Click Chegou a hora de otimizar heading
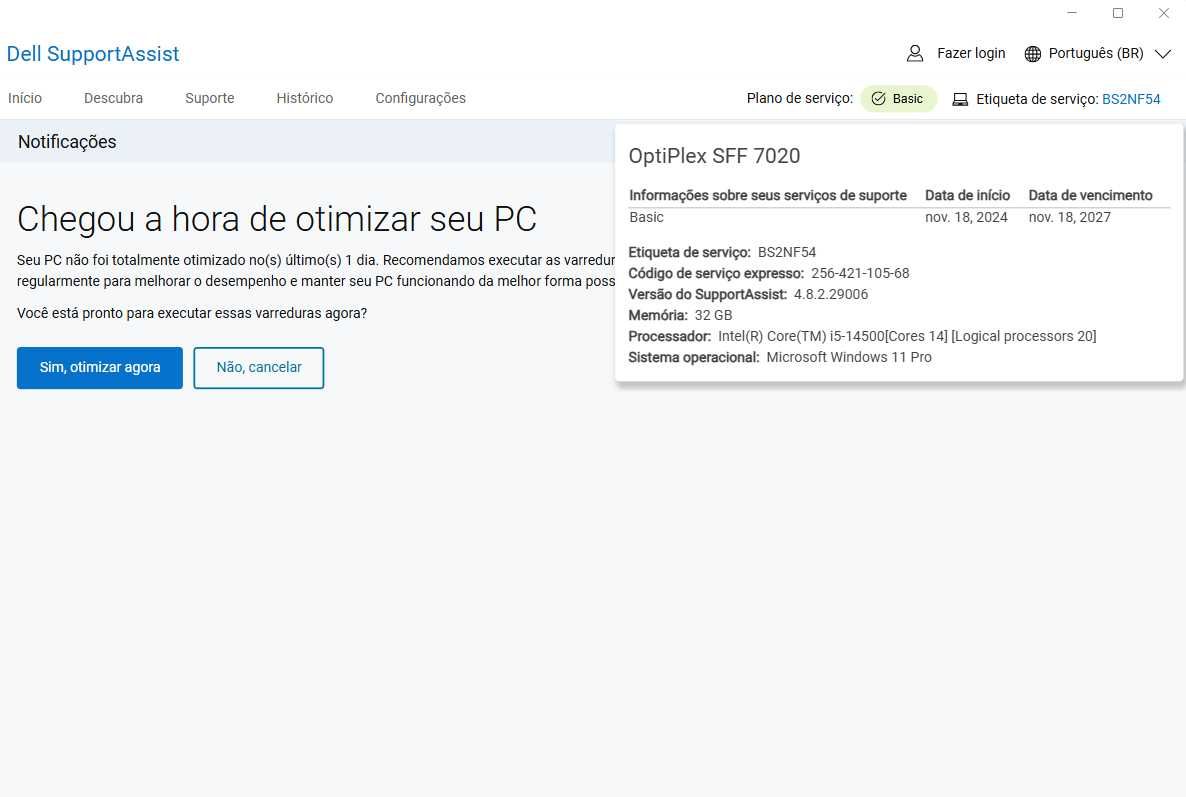This screenshot has height=797, width=1186. [x=277, y=219]
